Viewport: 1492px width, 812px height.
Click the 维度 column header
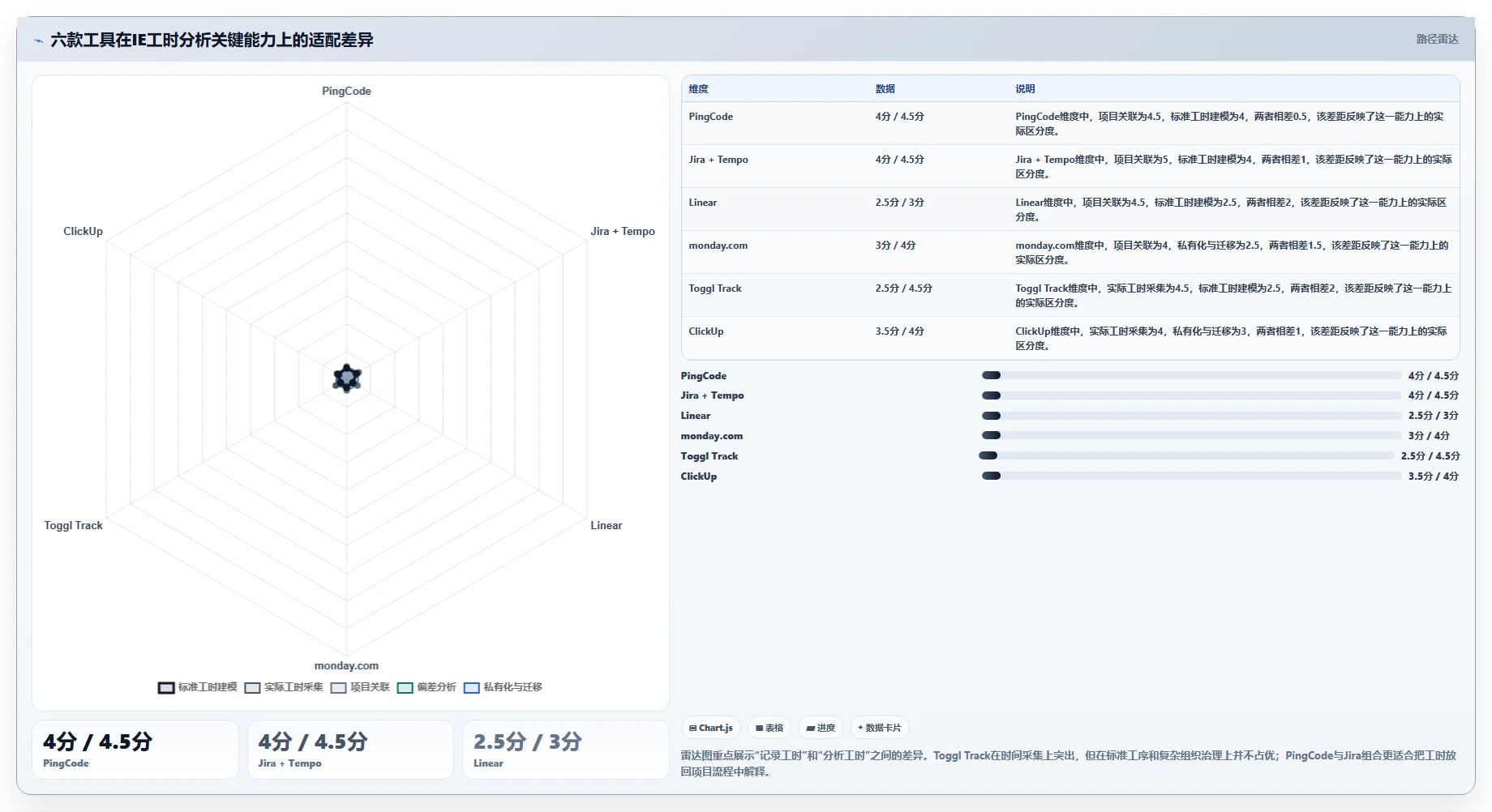pyautogui.click(x=698, y=89)
